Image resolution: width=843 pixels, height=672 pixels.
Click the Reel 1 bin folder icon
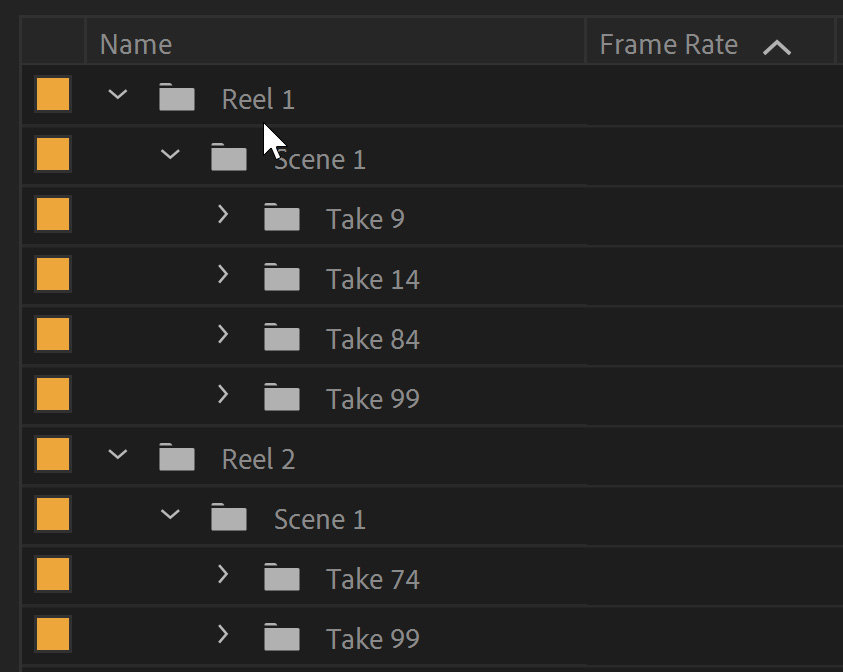(x=176, y=97)
